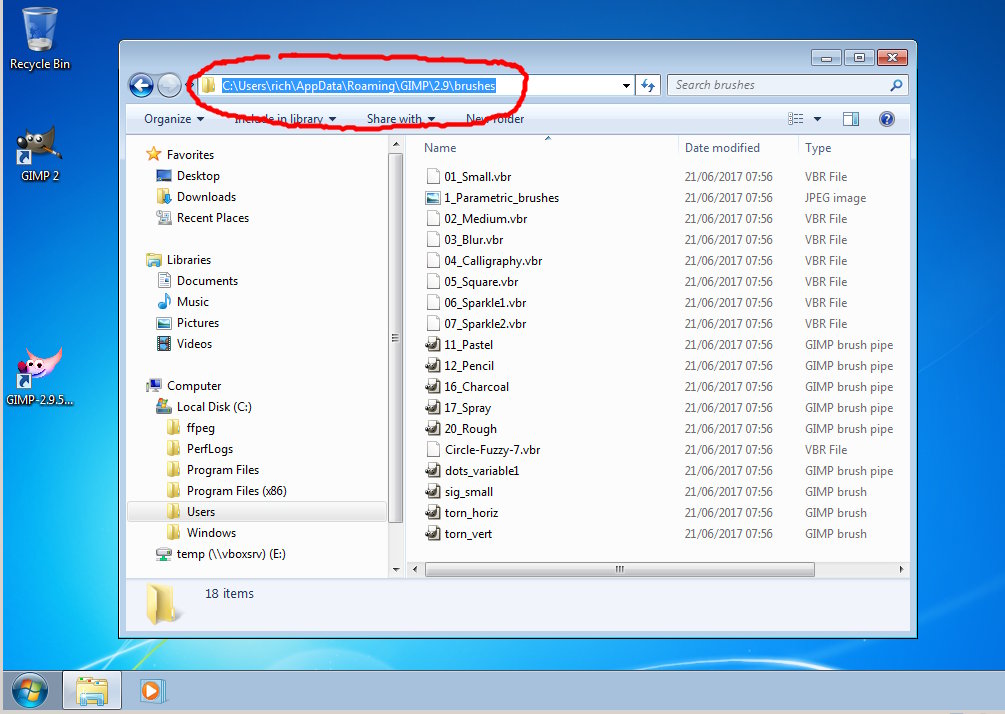Screen dimensions: 1005x714
Task: Open the Music library
Action: pyautogui.click(x=192, y=302)
